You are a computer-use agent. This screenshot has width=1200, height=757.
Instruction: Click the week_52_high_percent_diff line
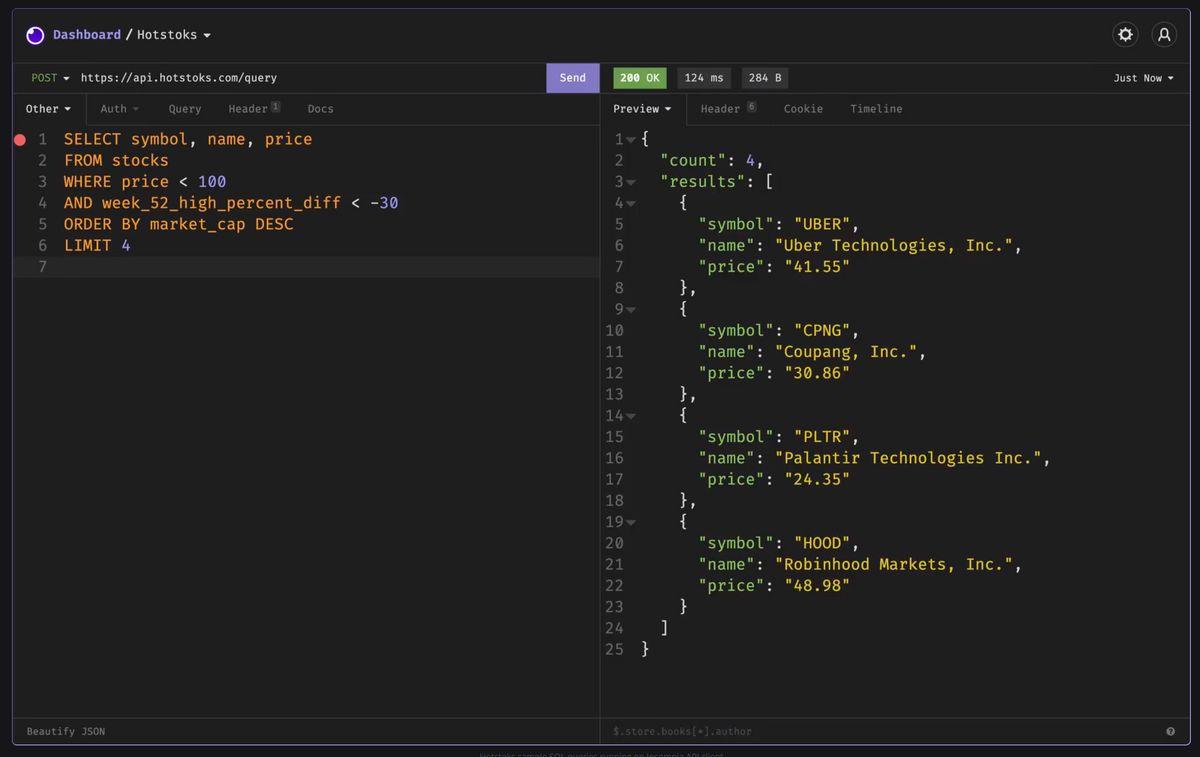tap(231, 203)
